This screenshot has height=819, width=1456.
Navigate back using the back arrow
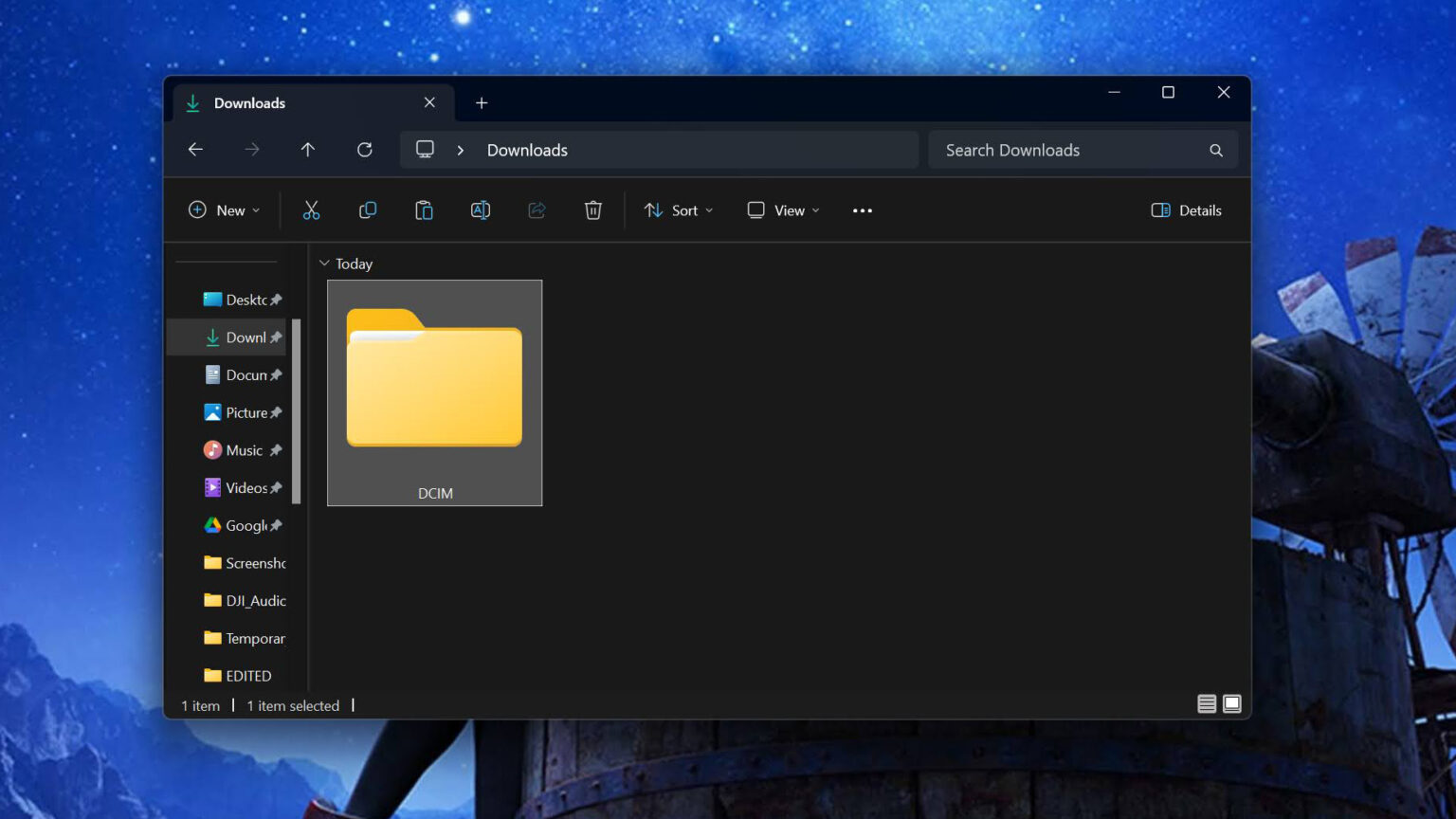195,149
